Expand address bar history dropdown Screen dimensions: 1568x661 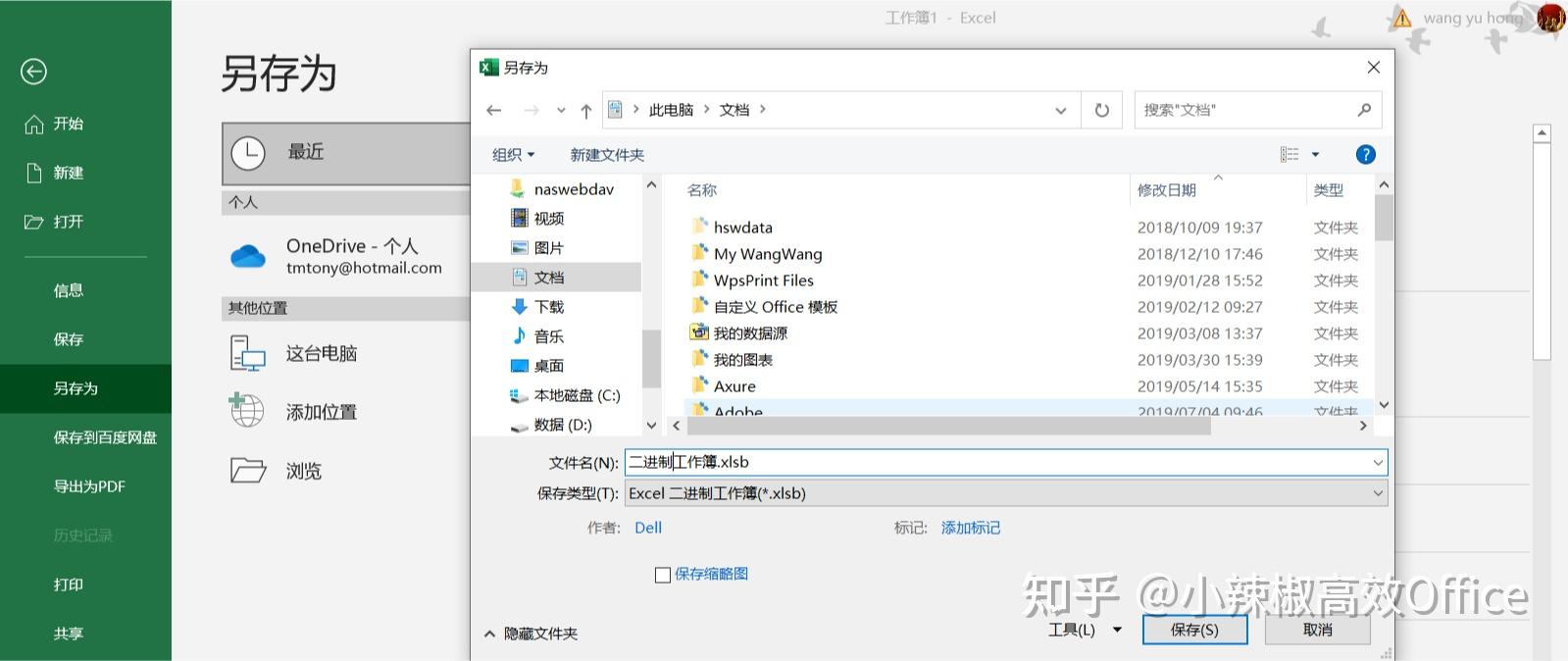click(x=1060, y=111)
